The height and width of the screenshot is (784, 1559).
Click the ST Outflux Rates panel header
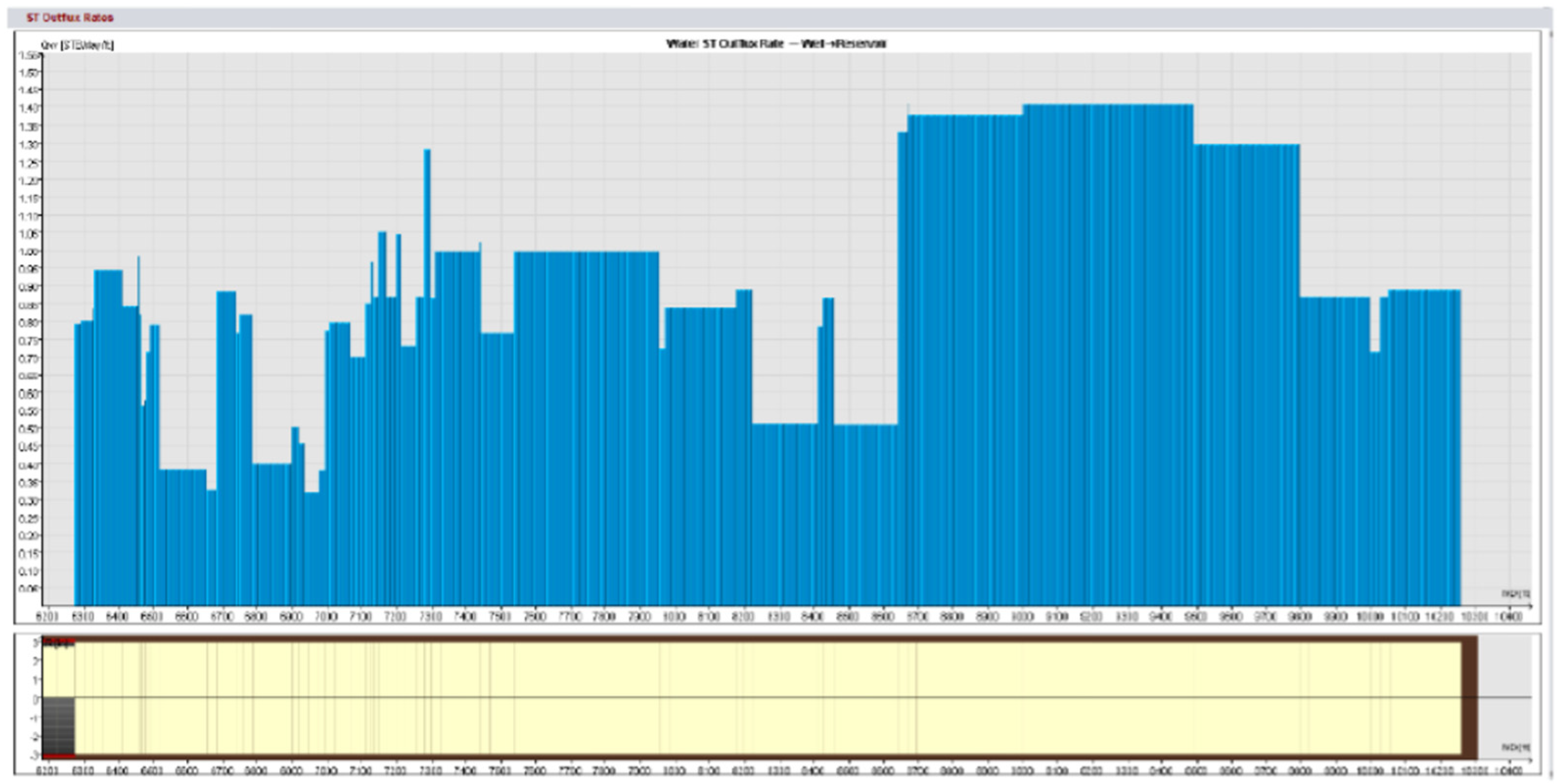coord(69,18)
